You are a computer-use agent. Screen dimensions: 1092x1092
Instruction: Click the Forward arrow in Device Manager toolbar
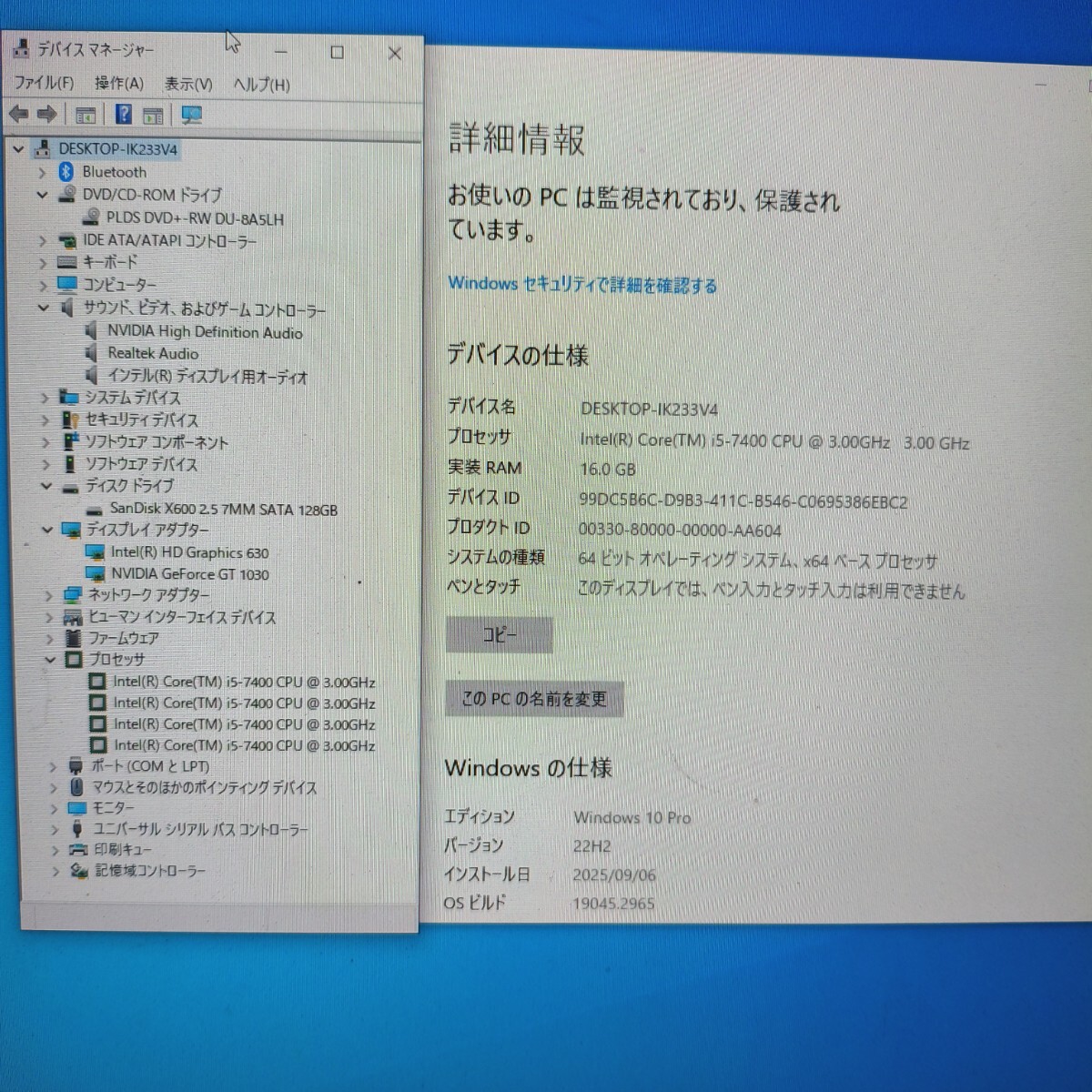pos(47,115)
